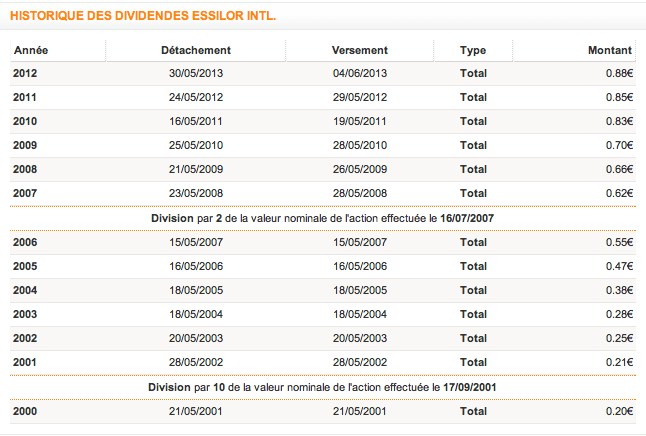Click the 'Année' column header

click(31, 50)
